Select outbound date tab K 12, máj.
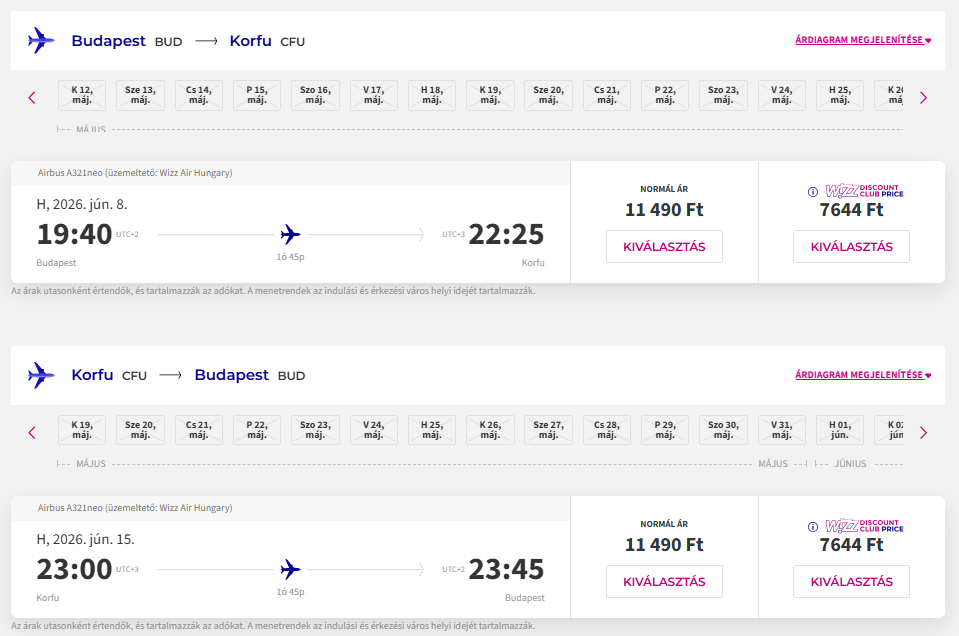This screenshot has width=959, height=636. [x=83, y=95]
